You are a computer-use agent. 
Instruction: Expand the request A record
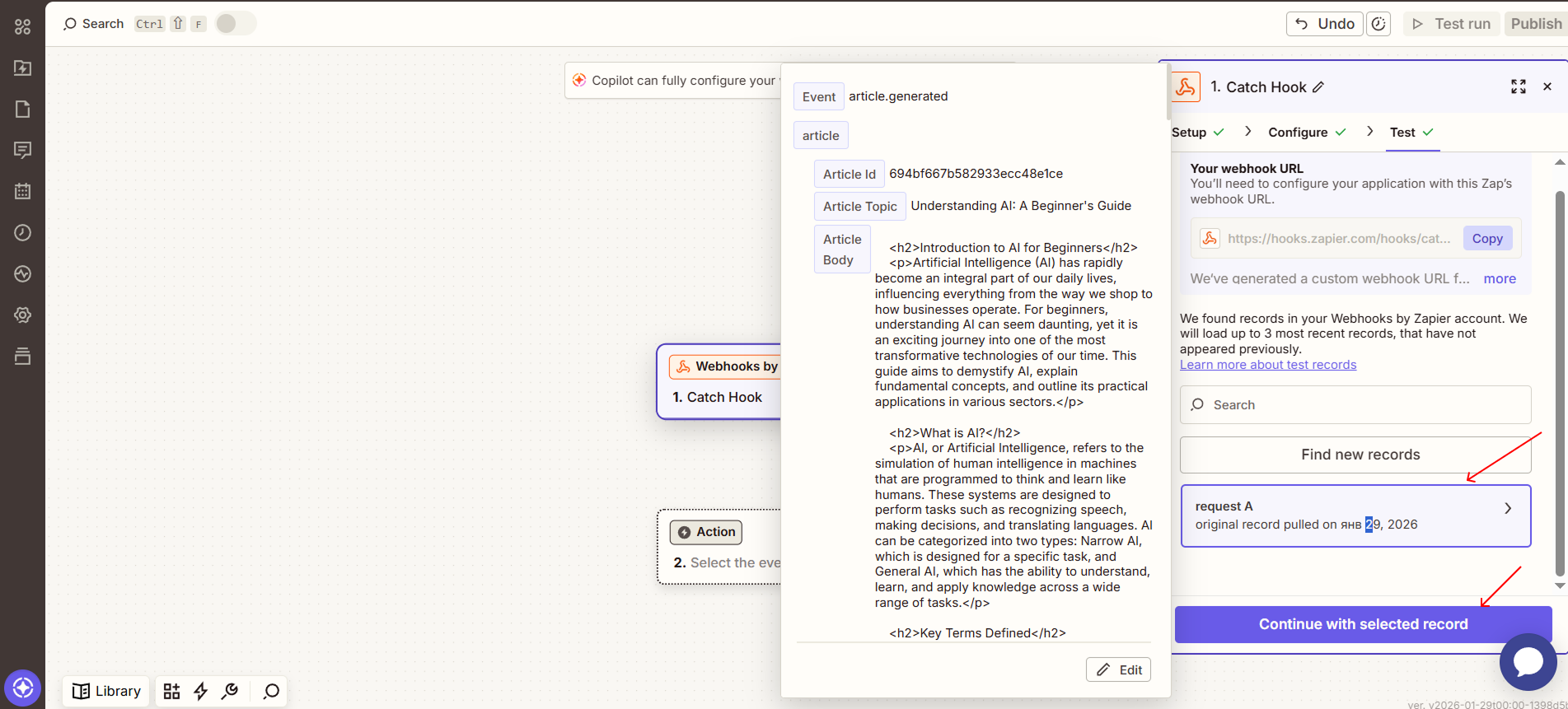click(1507, 508)
